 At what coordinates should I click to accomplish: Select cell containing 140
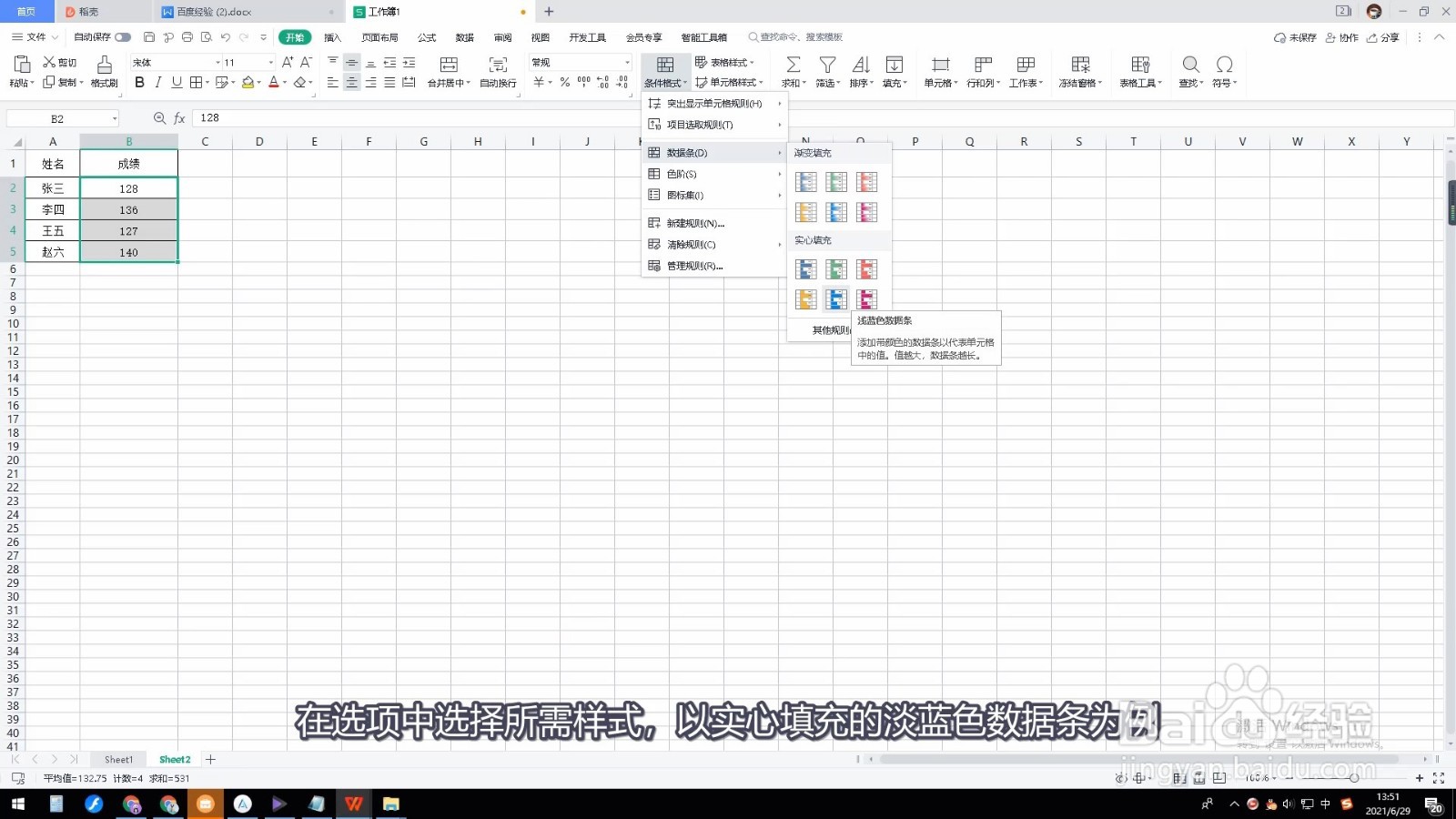pos(128,252)
